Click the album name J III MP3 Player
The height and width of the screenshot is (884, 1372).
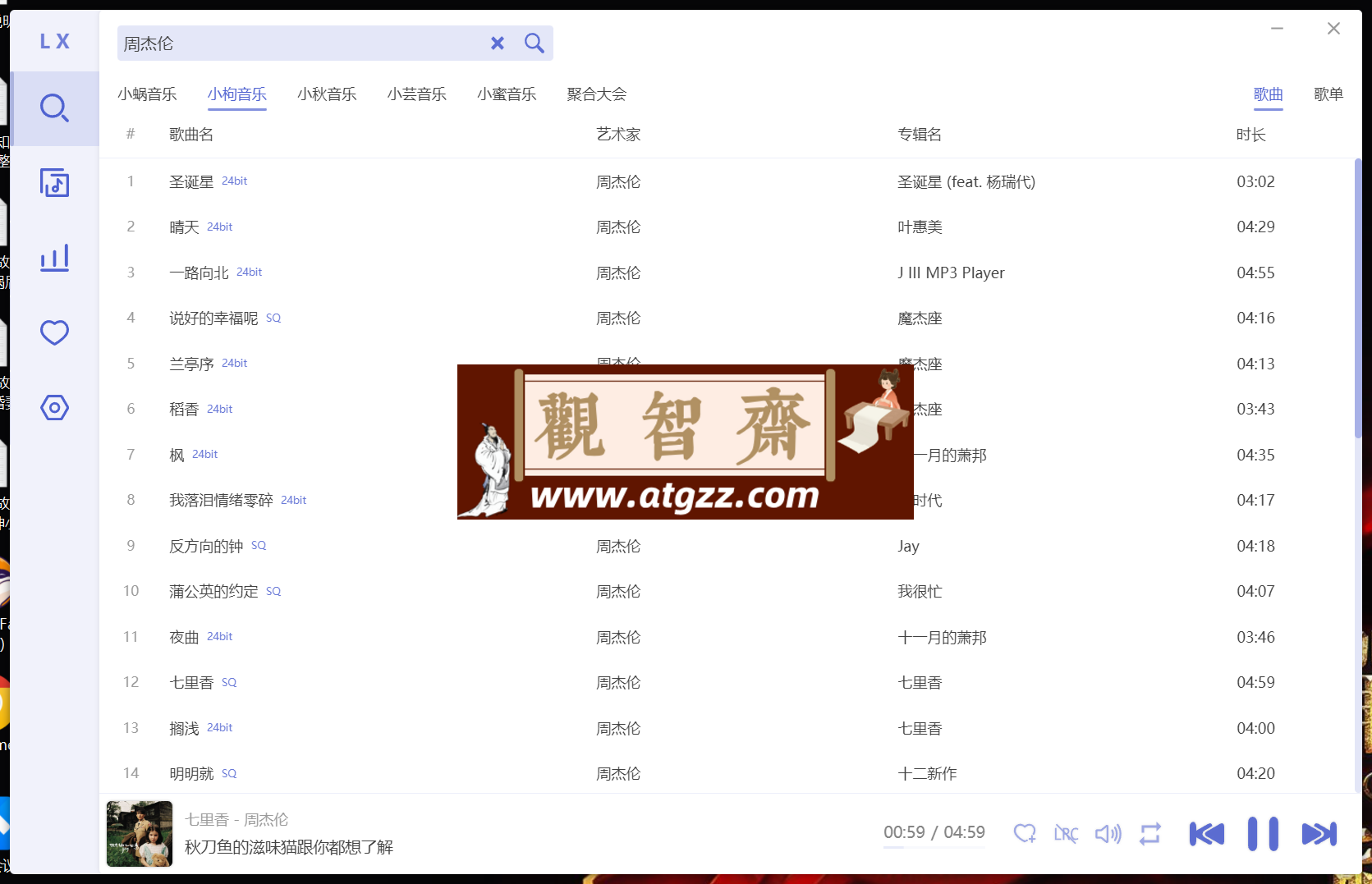[x=951, y=273]
